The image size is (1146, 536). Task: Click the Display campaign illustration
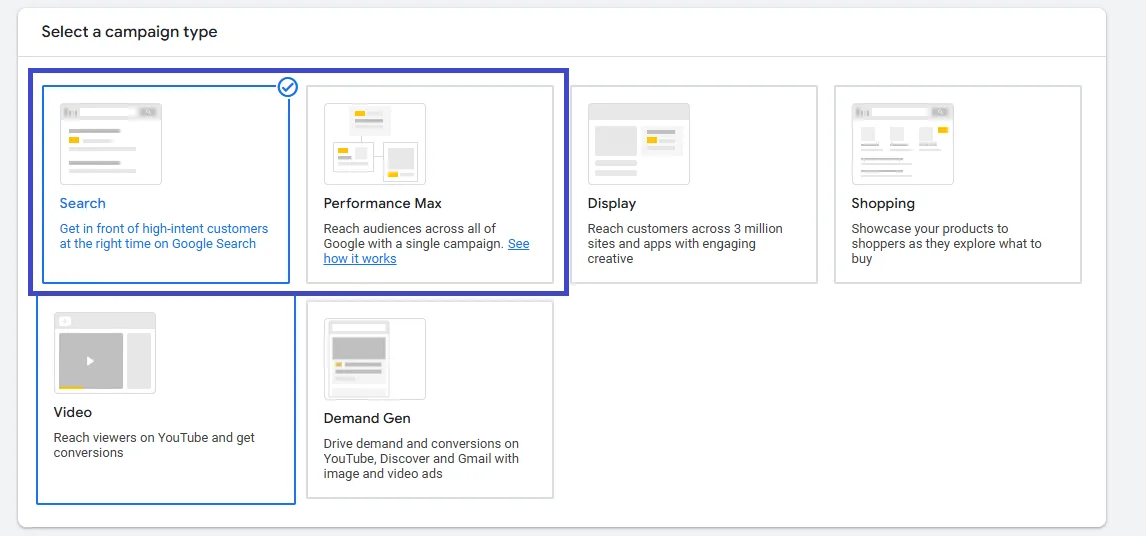click(639, 143)
